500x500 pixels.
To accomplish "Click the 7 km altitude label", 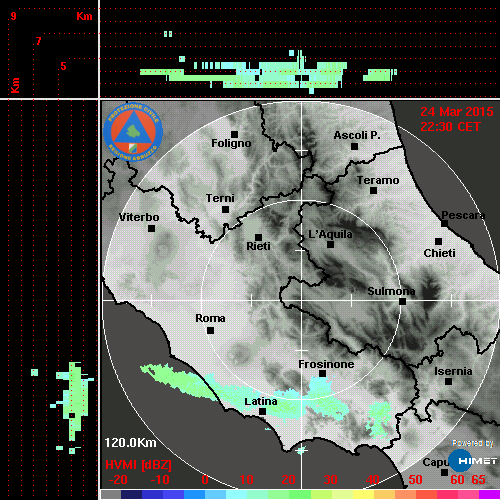I will 39,41.
